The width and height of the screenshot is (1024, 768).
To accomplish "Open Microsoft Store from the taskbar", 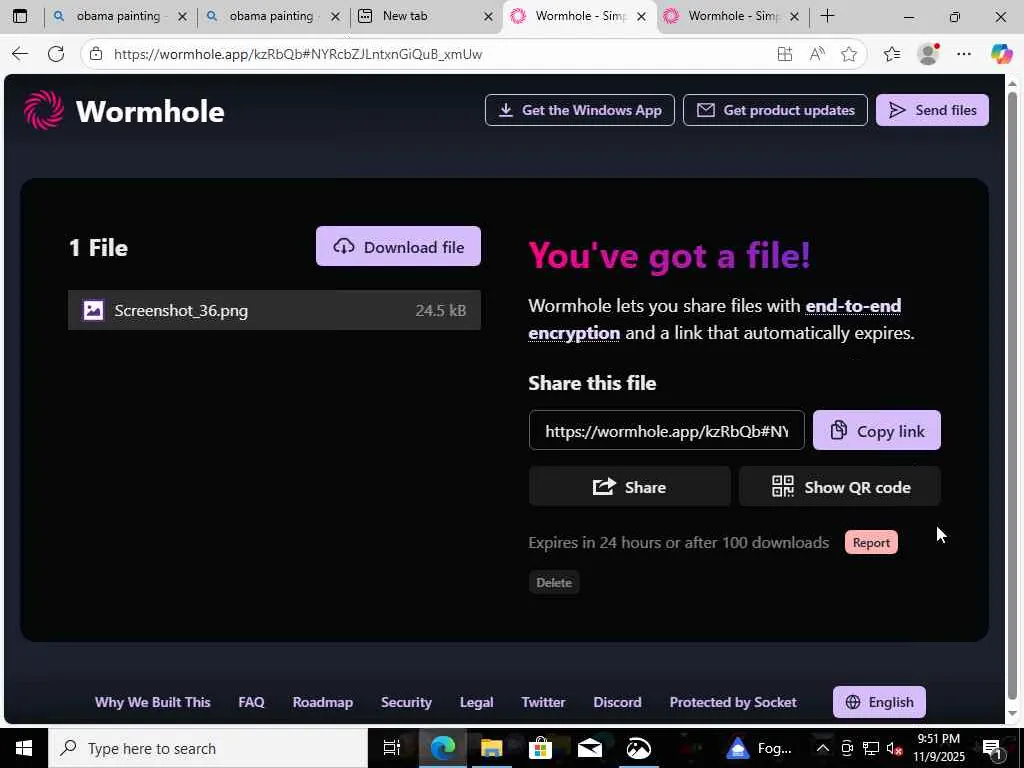I will (x=541, y=748).
